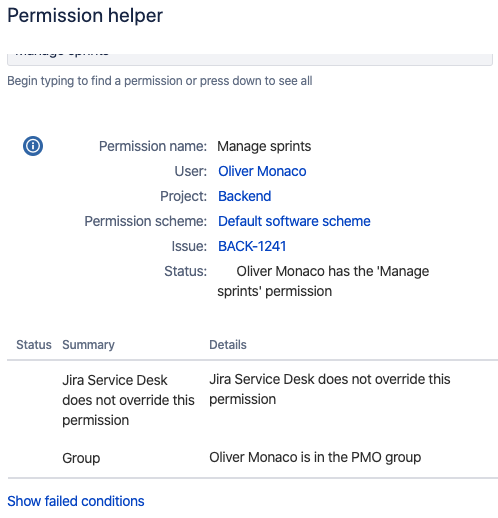
Task: Open the Default software scheme link
Action: point(294,221)
